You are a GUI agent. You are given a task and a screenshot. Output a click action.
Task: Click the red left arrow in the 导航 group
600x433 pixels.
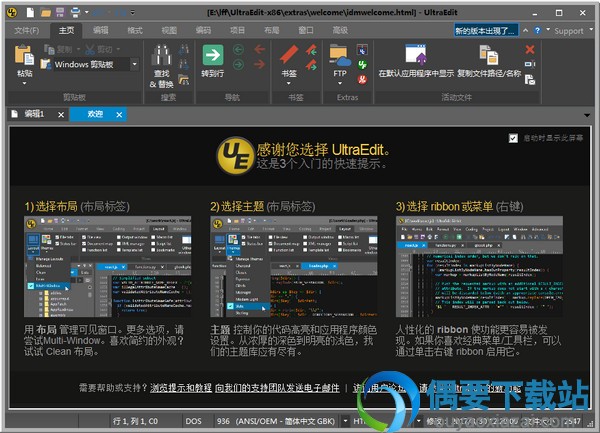pos(260,49)
